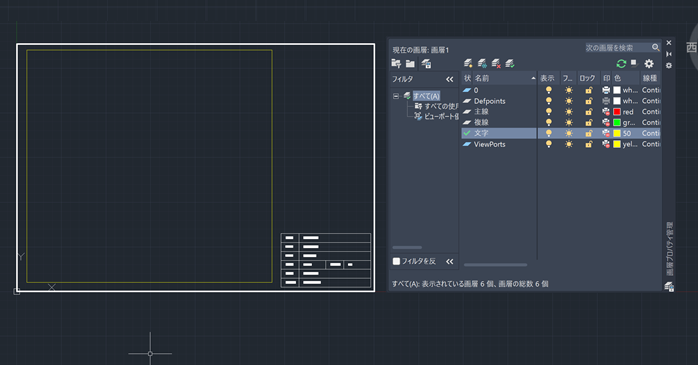Freeze the ViewPorts layer
698x365 pixels.
pos(568,144)
